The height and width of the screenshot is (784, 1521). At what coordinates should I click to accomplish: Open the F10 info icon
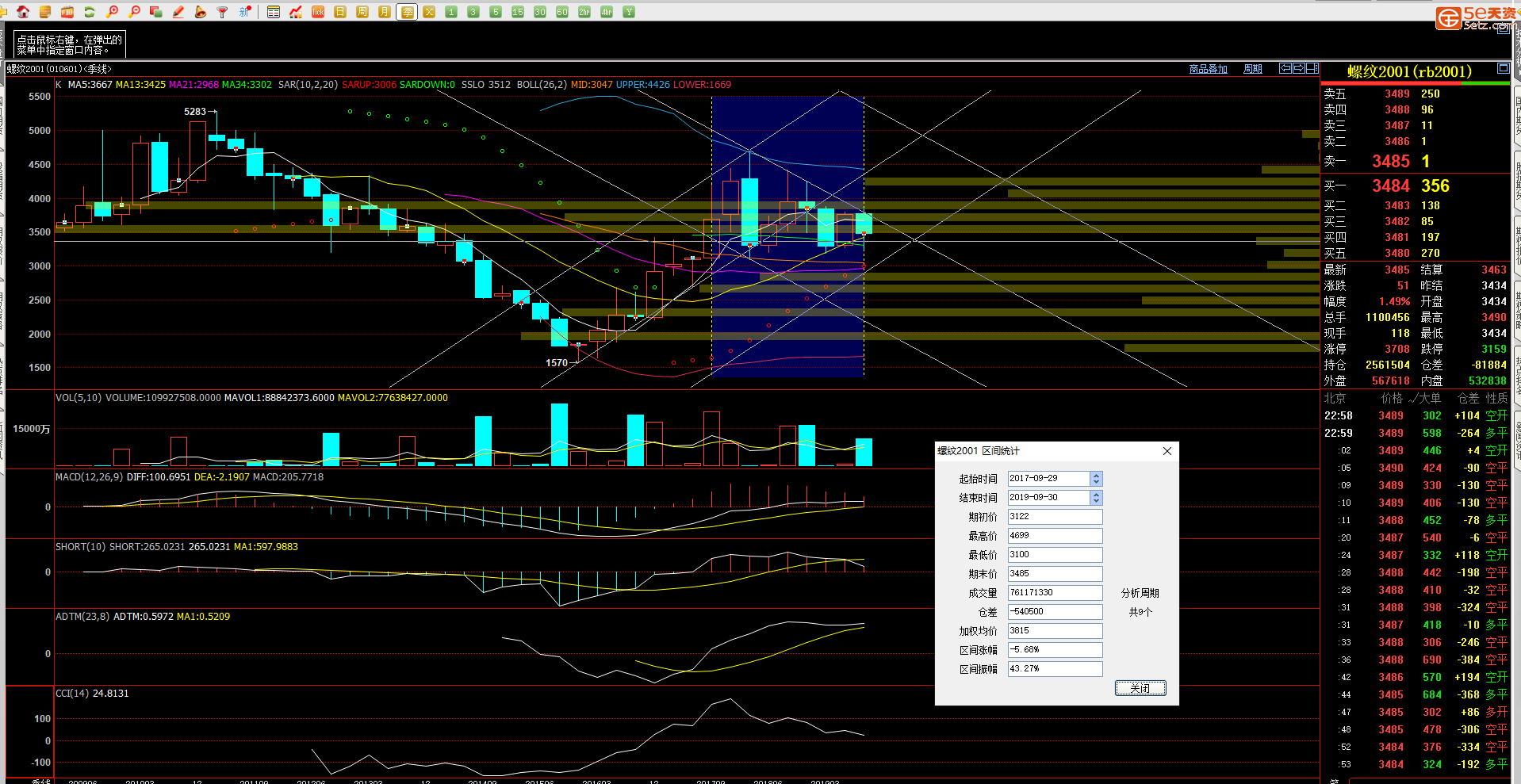coord(67,12)
